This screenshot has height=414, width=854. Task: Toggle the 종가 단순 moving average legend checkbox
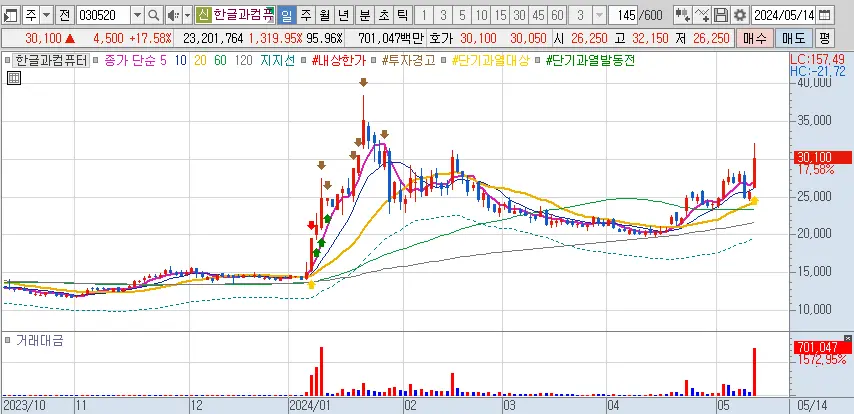(95, 60)
